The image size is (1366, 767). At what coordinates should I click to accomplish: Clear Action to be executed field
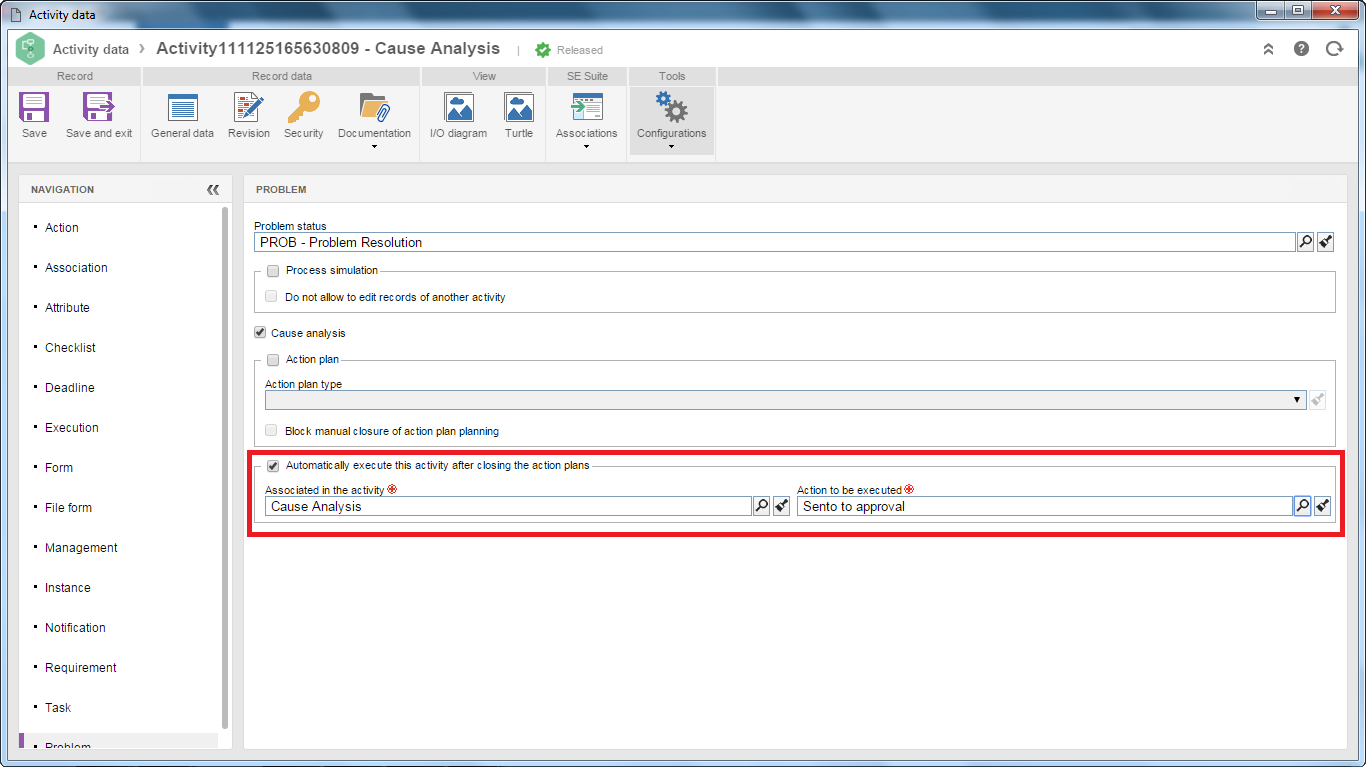pyautogui.click(x=1323, y=506)
